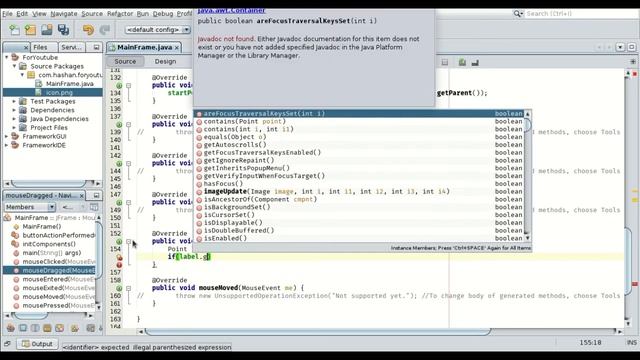Open the Navigate menu

tap(64, 13)
